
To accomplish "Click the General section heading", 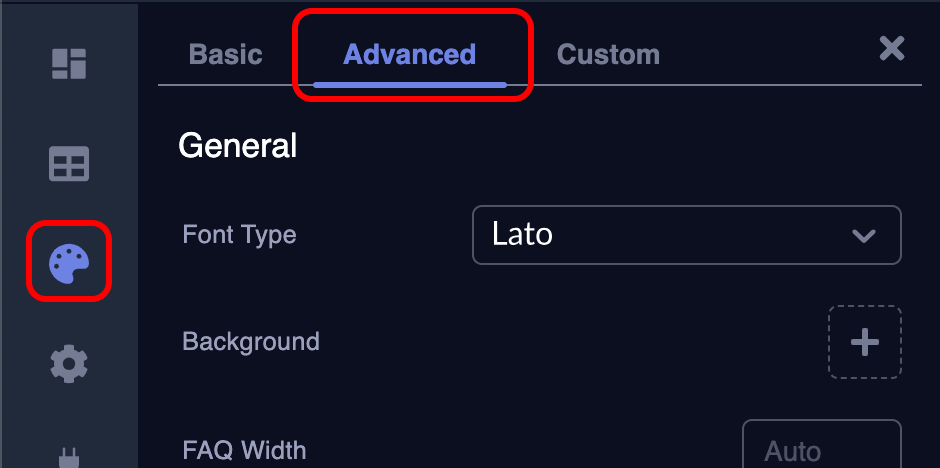I will pyautogui.click(x=237, y=146).
